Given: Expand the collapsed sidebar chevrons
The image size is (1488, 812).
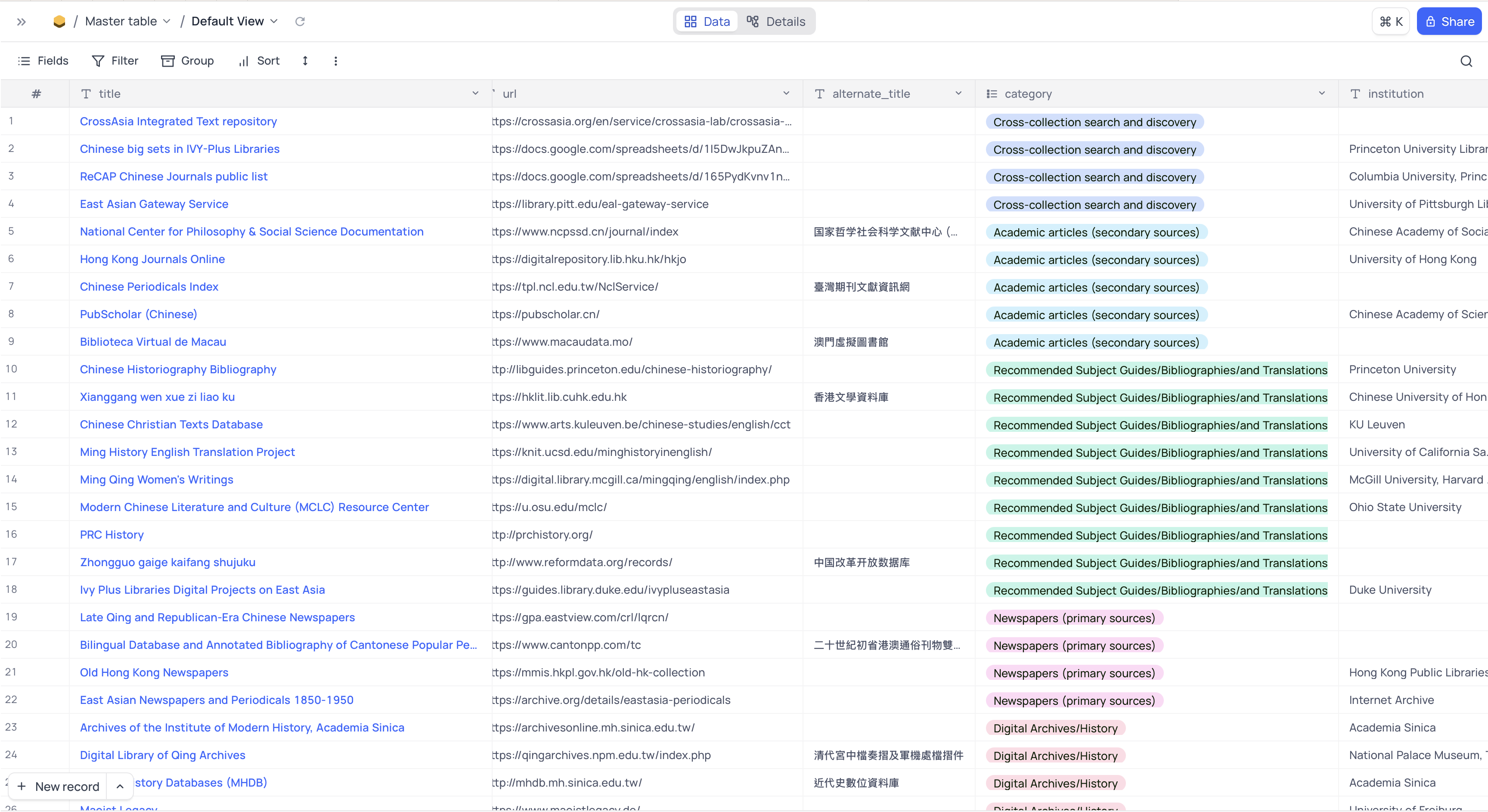Looking at the screenshot, I should (22, 22).
